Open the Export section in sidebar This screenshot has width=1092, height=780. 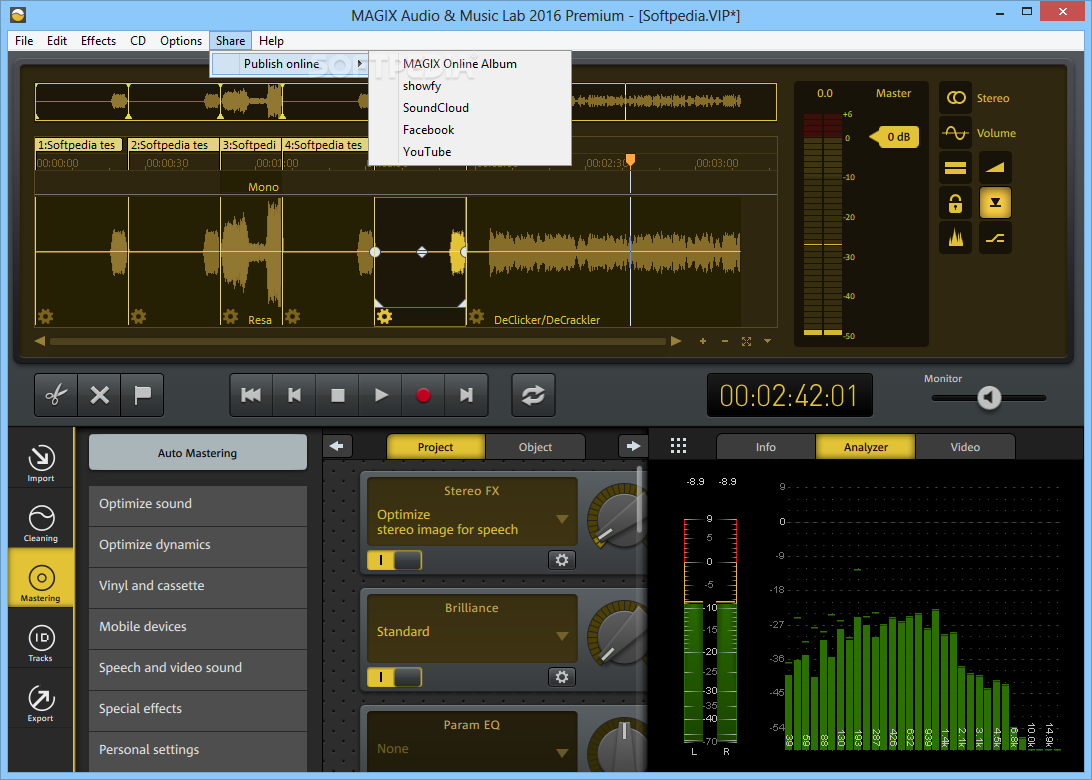[40, 703]
